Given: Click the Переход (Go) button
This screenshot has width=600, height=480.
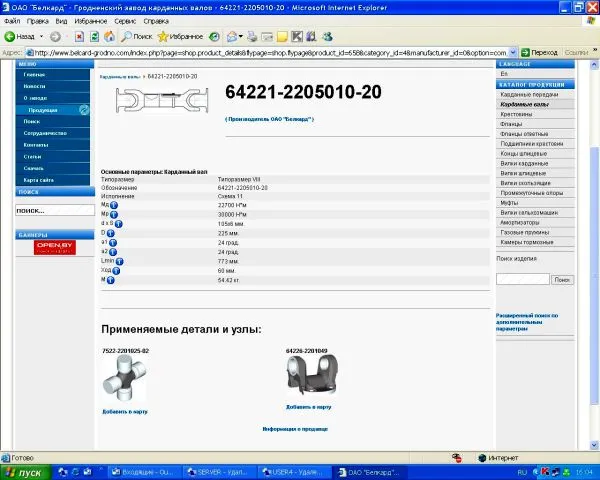Looking at the screenshot, I should point(540,52).
